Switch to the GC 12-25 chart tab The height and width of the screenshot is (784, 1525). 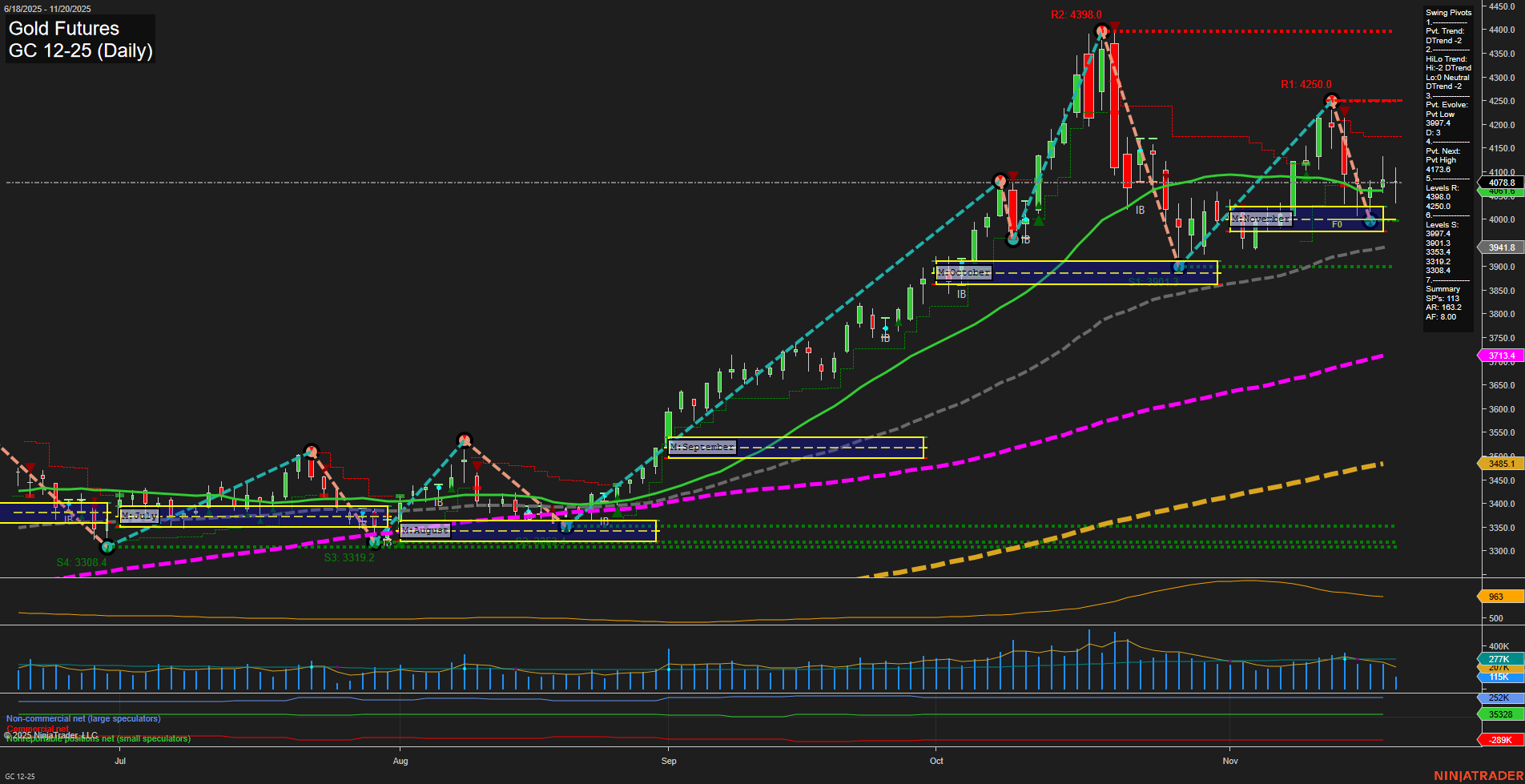22,775
